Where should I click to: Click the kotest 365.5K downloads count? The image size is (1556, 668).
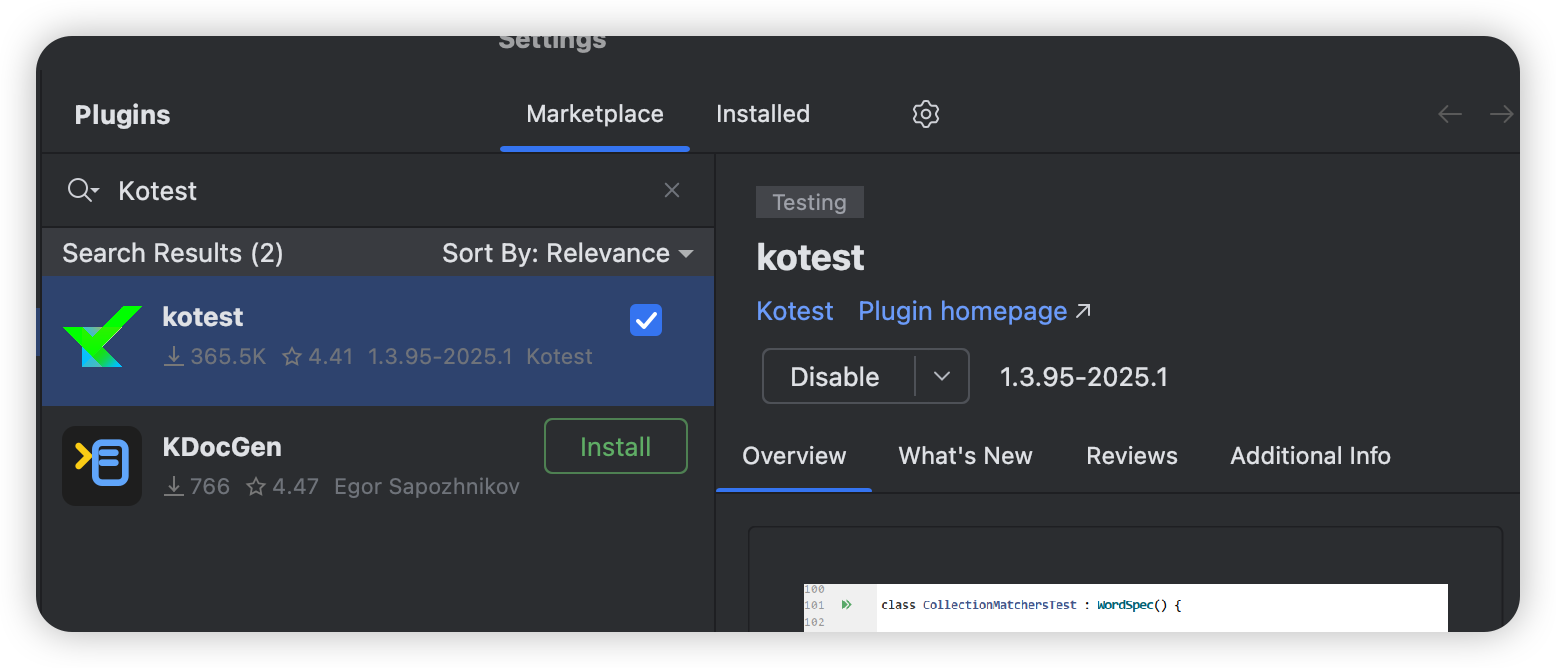pyautogui.click(x=215, y=356)
